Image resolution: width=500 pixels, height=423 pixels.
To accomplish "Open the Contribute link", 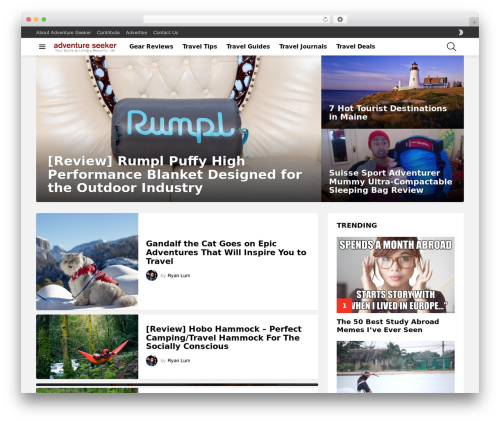I will pos(108,33).
